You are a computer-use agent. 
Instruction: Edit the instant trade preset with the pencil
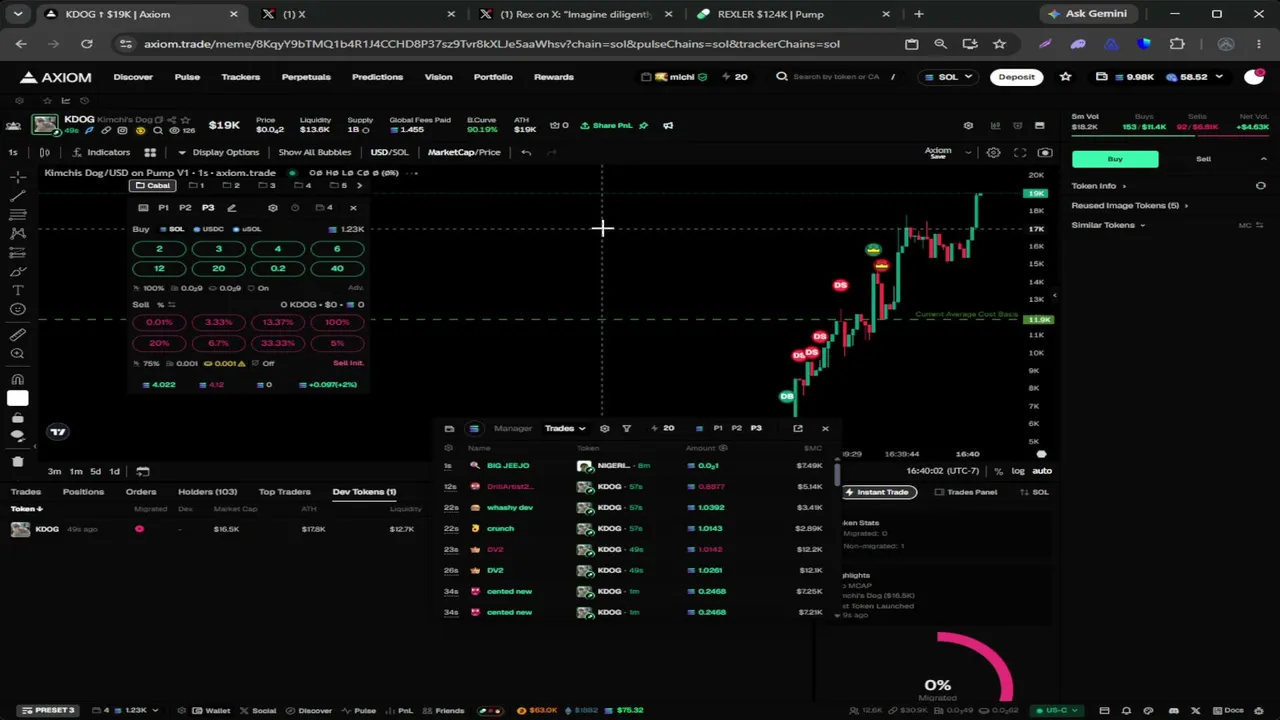[231, 208]
